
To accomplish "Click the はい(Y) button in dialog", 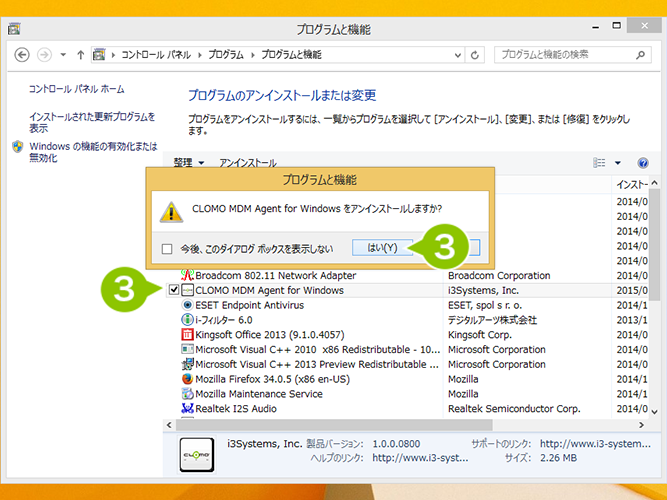I will pyautogui.click(x=382, y=248).
